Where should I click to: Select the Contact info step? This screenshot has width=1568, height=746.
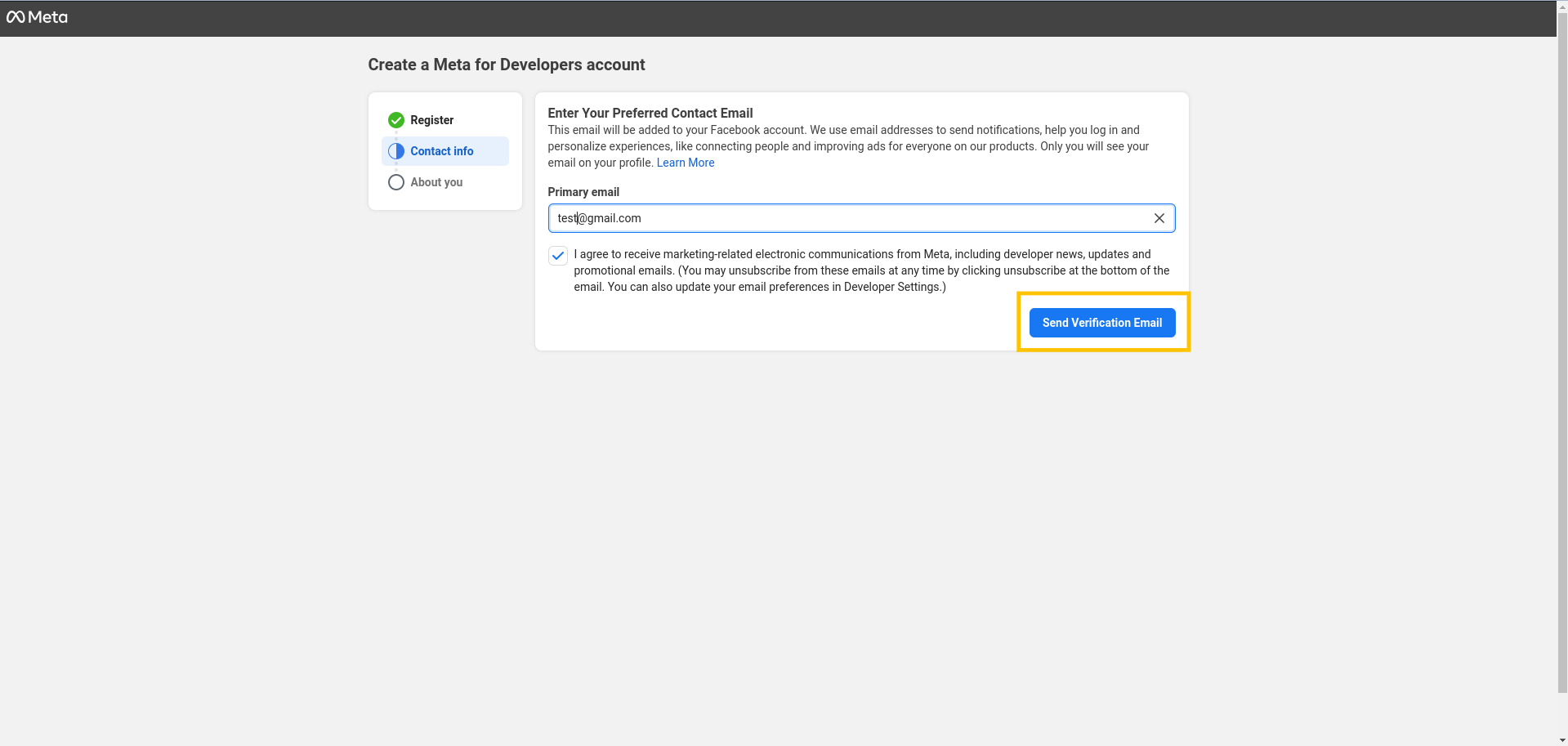[x=445, y=151]
